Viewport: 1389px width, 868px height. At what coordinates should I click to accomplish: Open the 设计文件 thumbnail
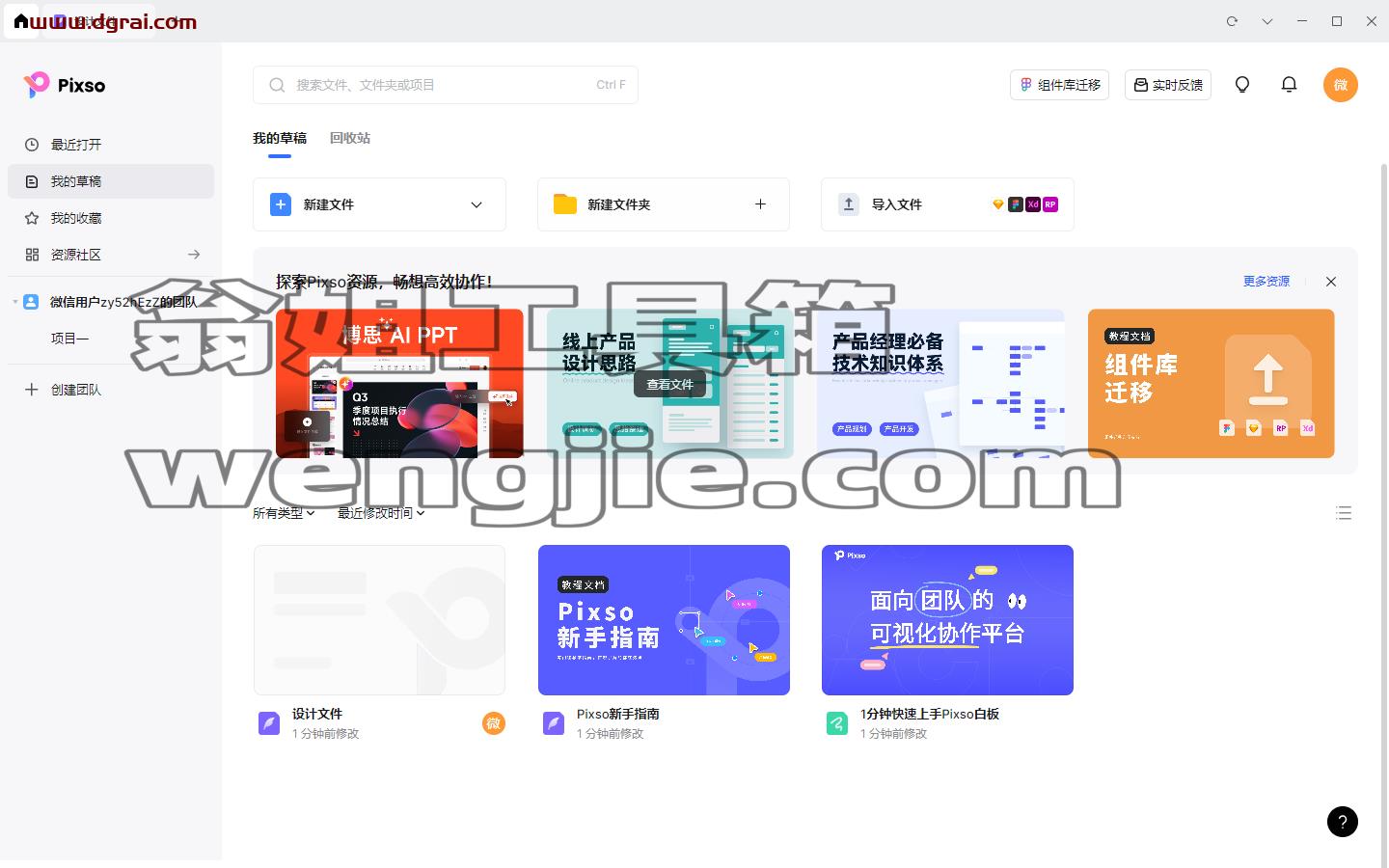[379, 620]
